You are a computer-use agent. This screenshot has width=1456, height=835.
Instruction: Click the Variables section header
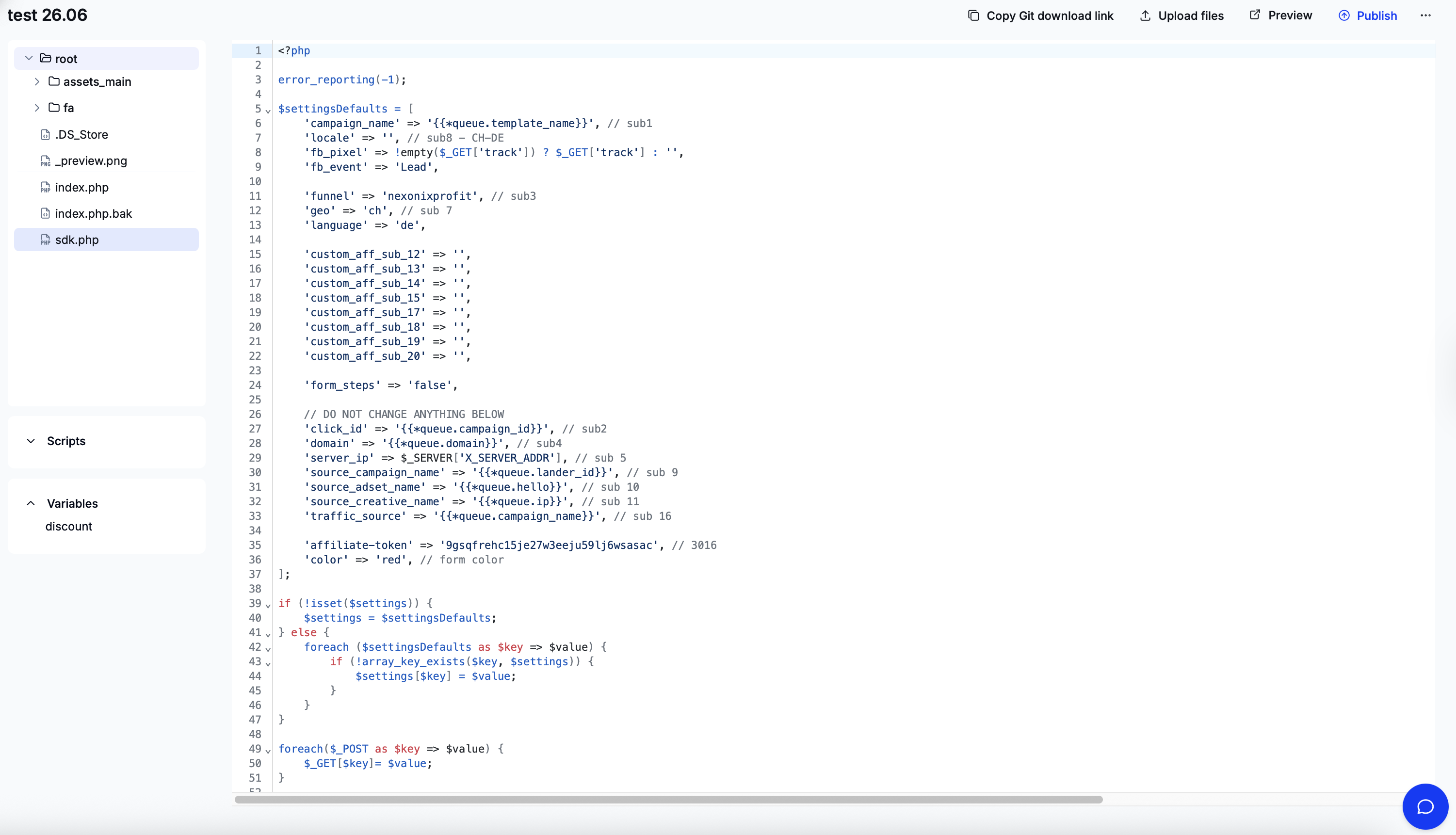[x=72, y=503]
